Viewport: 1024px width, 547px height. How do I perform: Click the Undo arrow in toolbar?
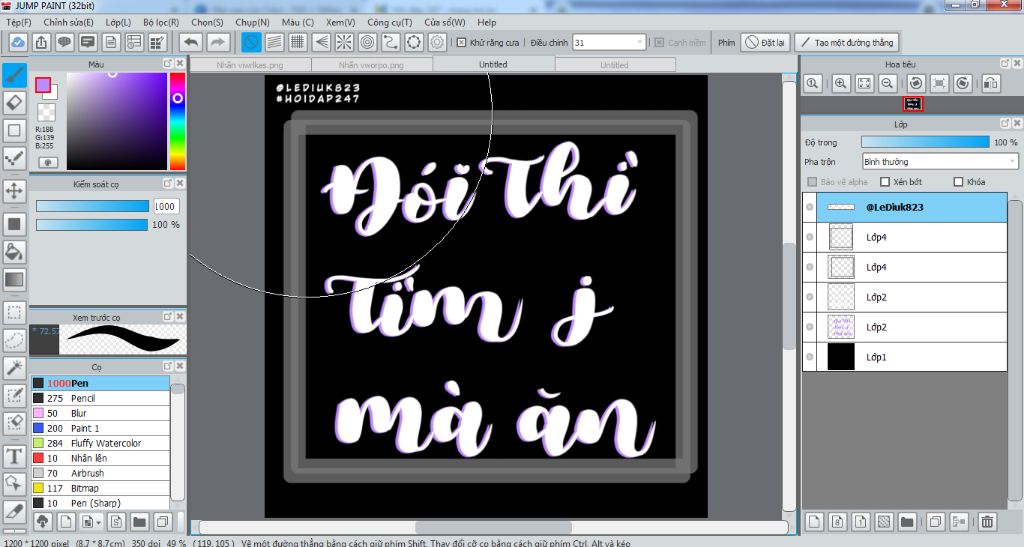[x=191, y=42]
